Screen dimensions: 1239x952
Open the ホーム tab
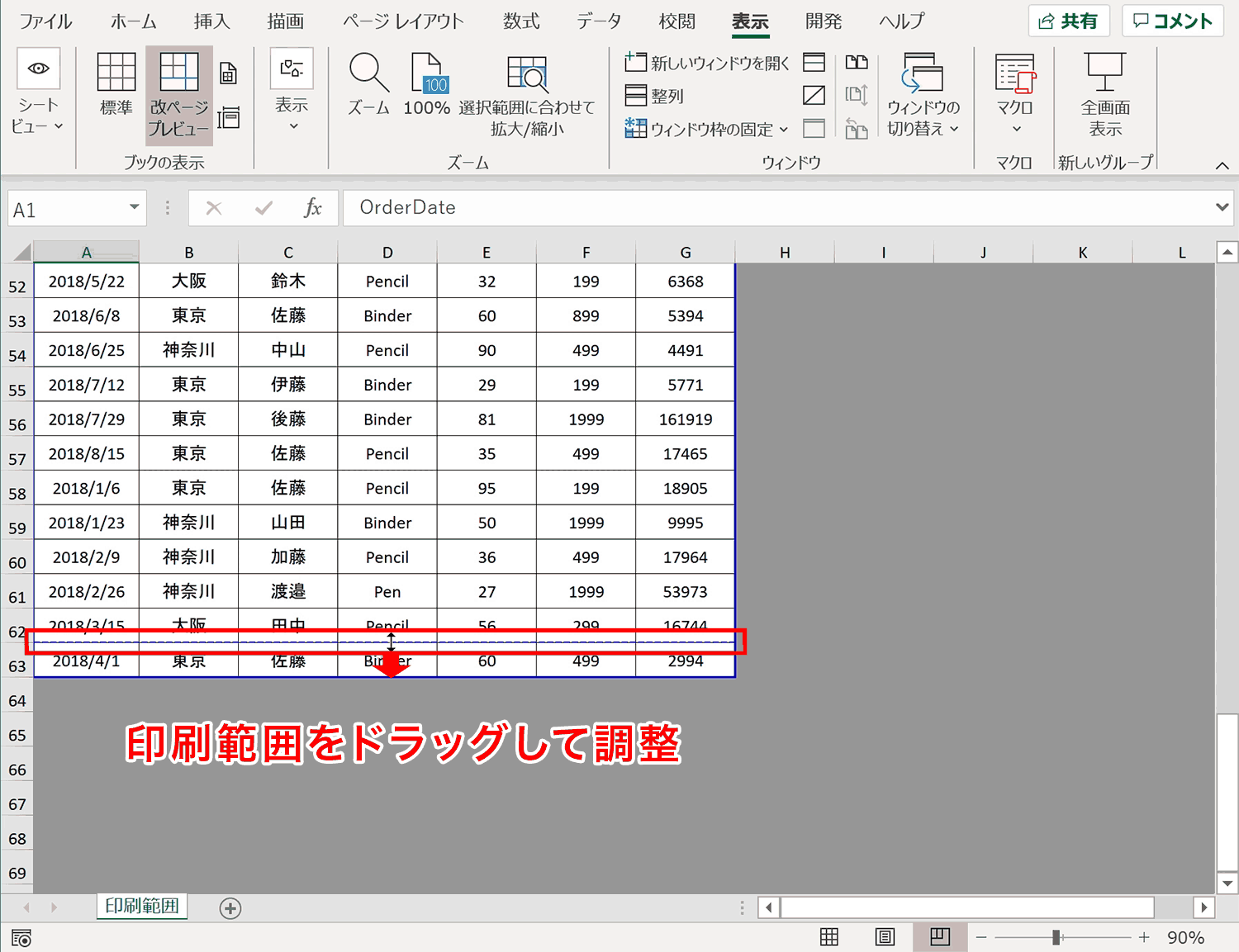(x=134, y=21)
